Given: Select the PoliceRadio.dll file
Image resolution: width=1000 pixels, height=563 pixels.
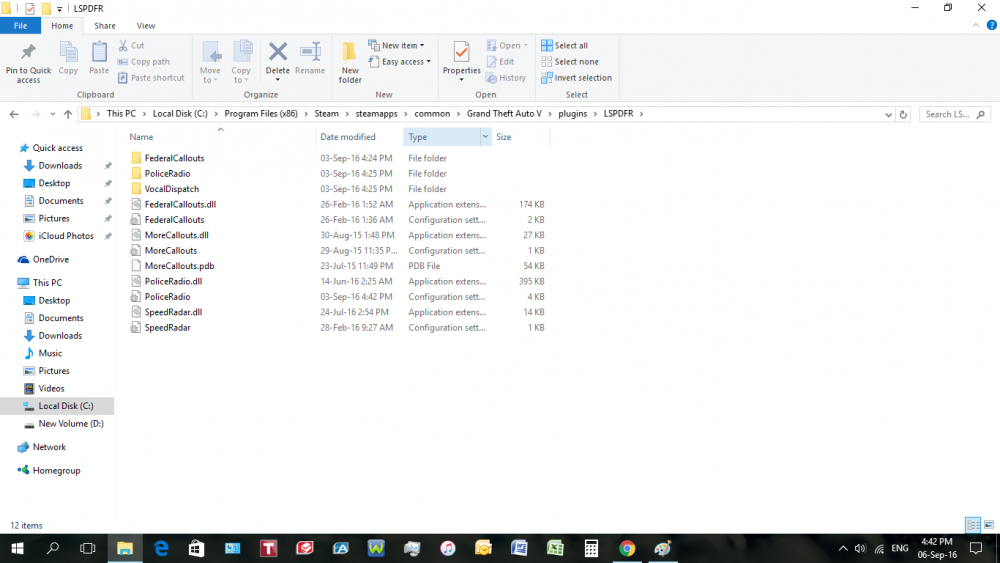Looking at the screenshot, I should click(173, 281).
